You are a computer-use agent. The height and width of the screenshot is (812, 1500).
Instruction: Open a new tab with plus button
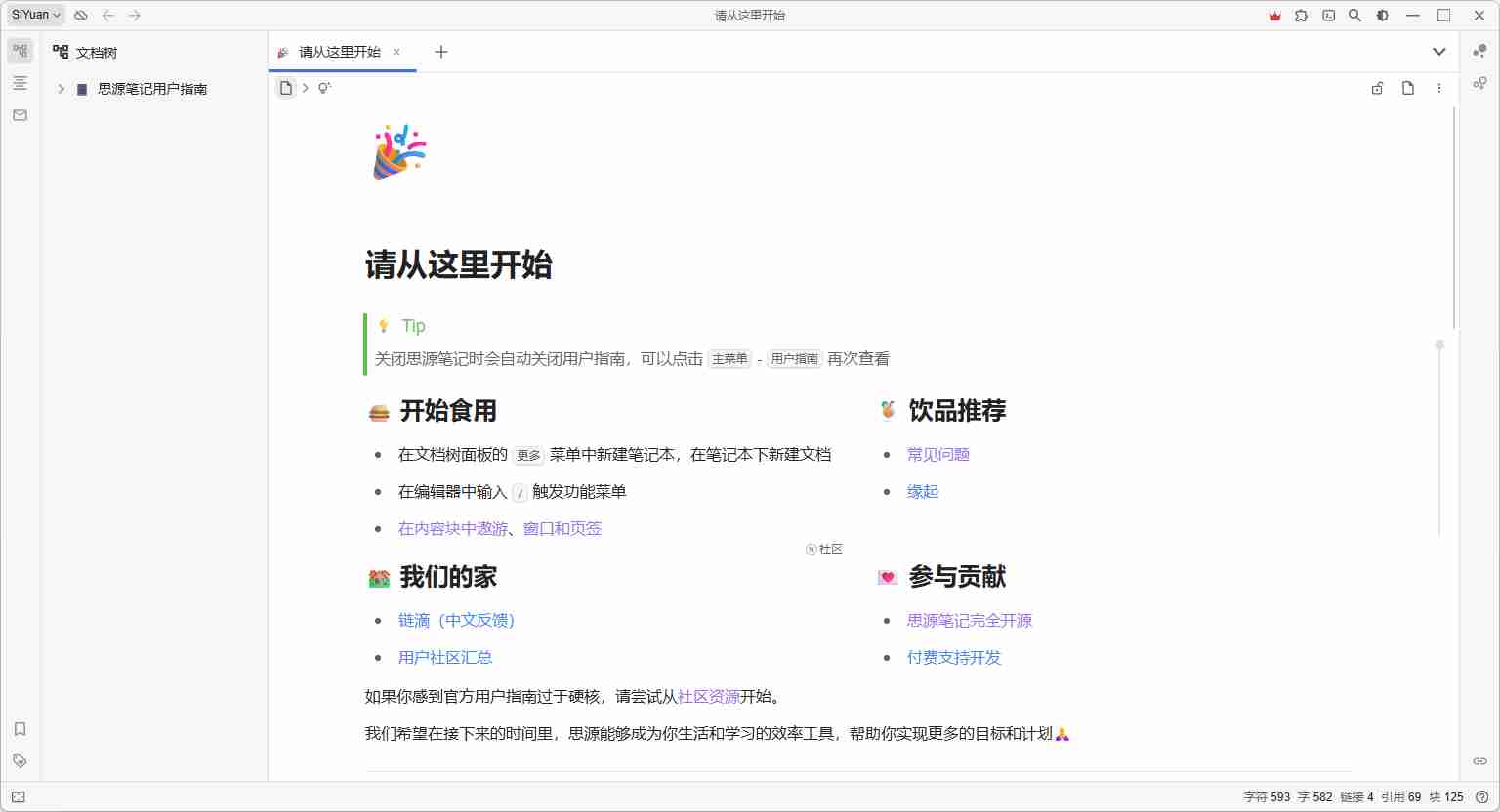[441, 52]
